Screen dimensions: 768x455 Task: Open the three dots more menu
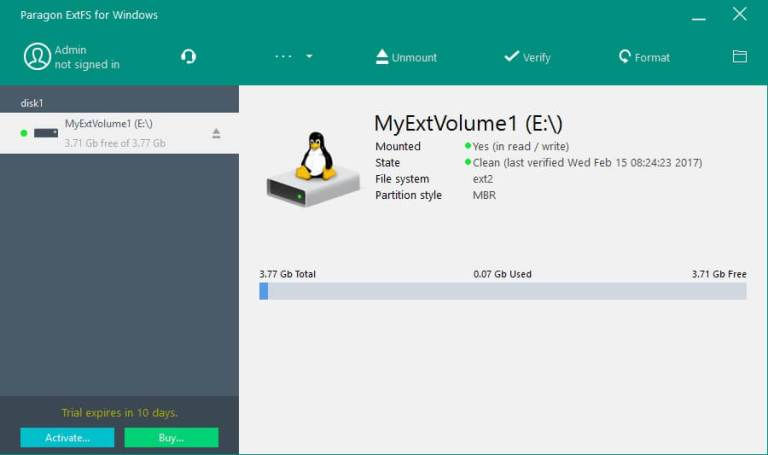coord(283,56)
